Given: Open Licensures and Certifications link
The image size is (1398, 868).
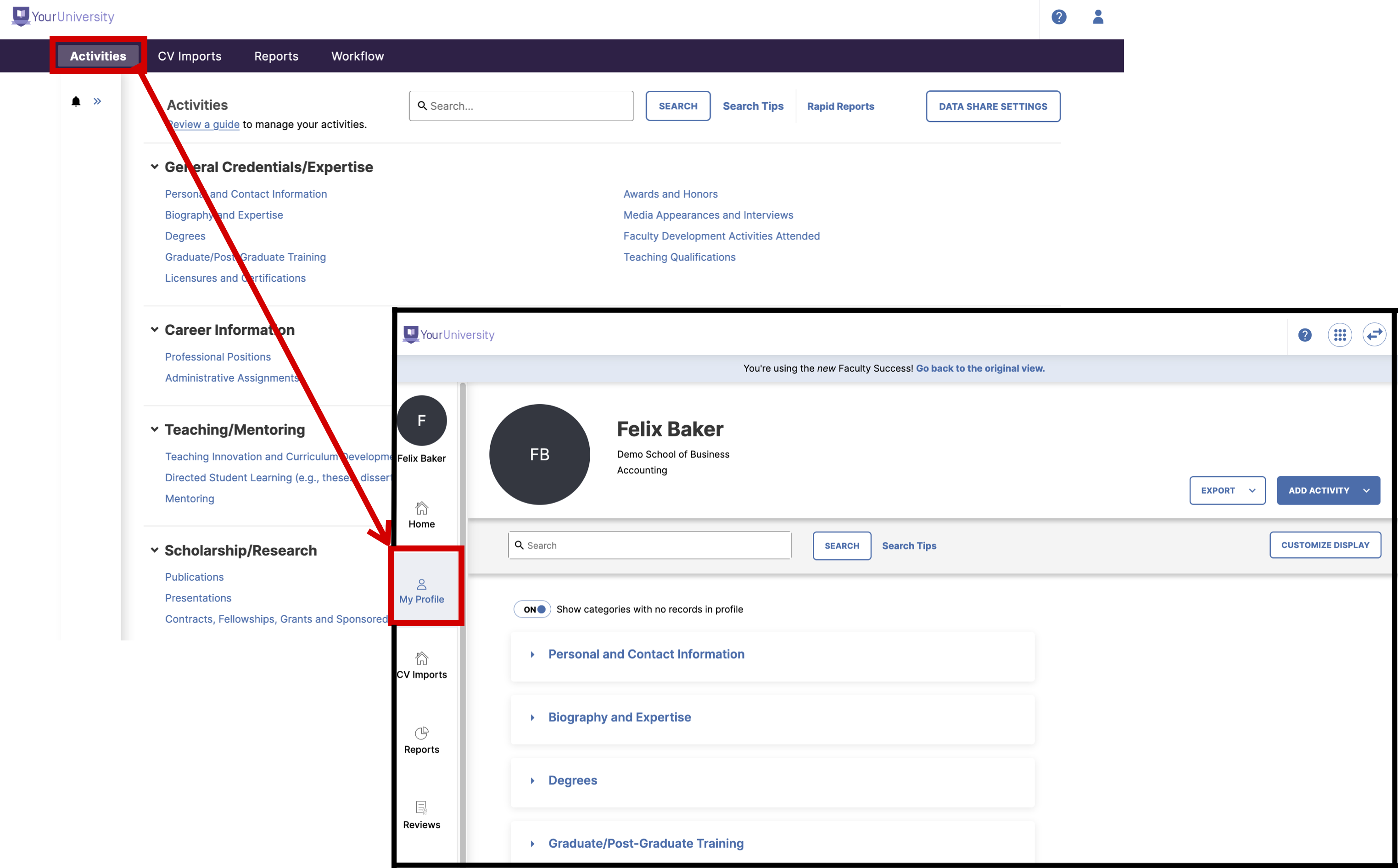Looking at the screenshot, I should [235, 278].
